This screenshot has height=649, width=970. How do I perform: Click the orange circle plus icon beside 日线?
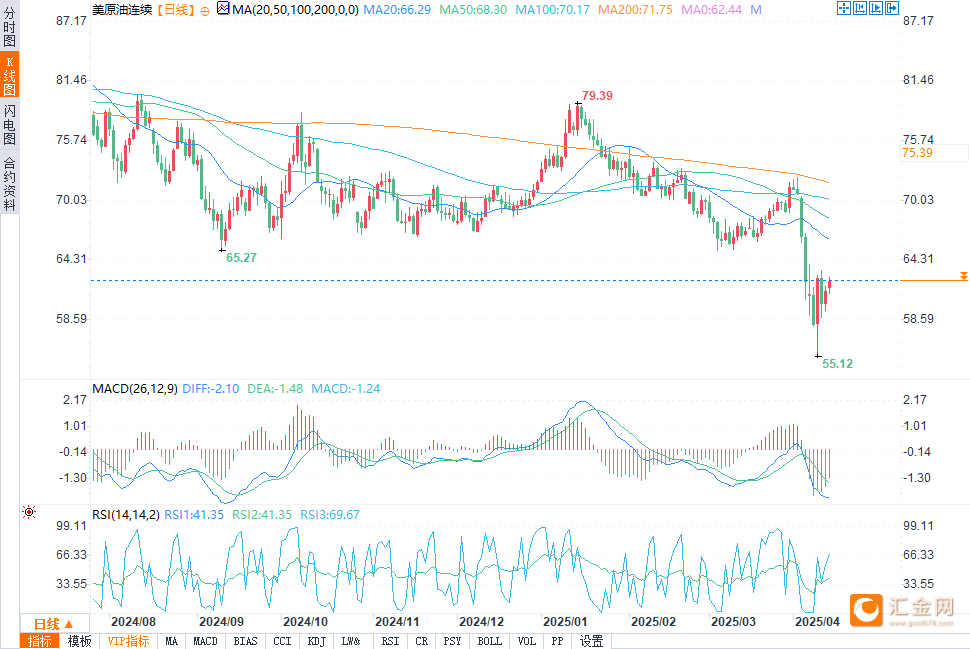(x=205, y=11)
